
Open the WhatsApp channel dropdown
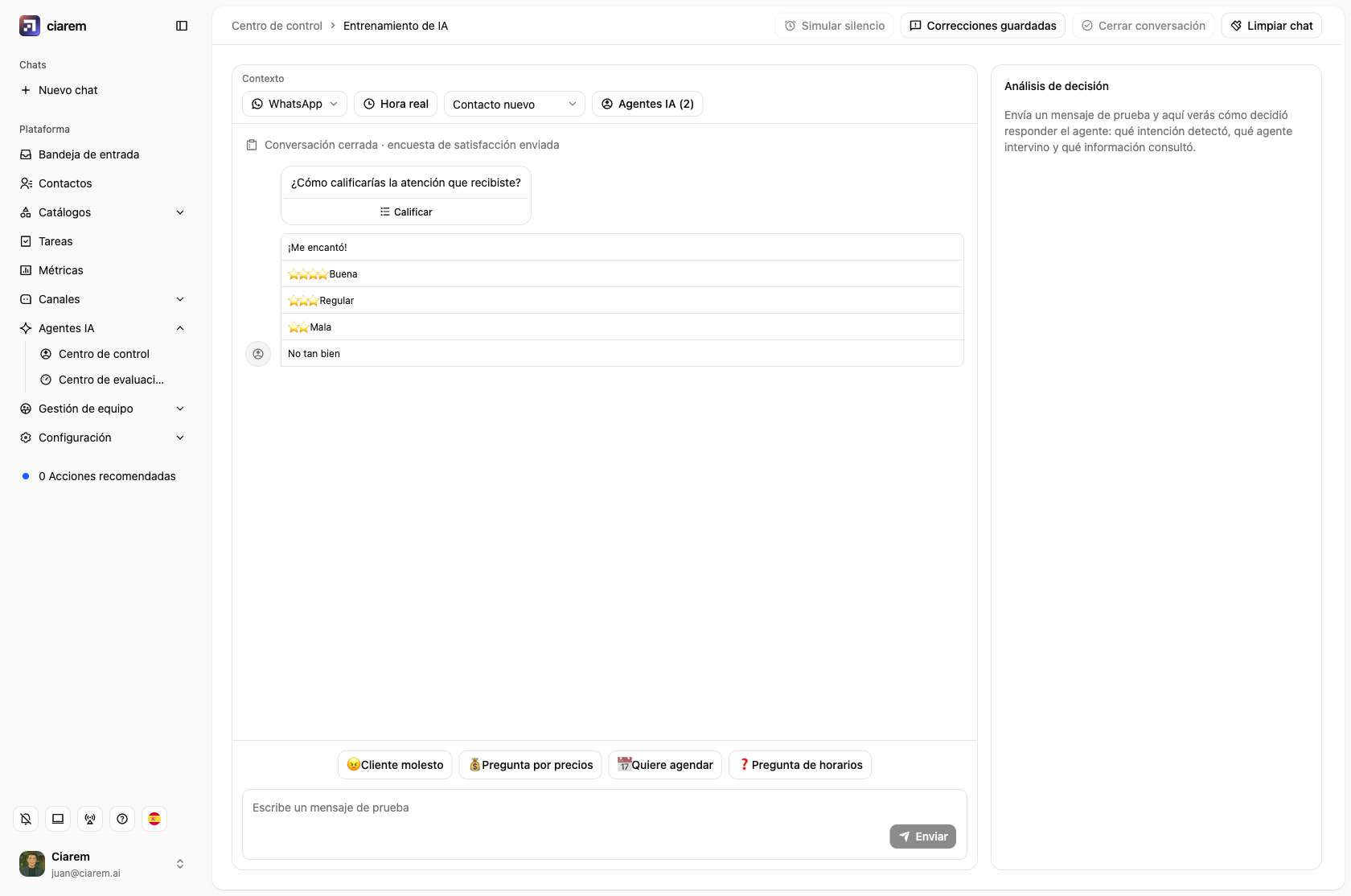pos(294,104)
